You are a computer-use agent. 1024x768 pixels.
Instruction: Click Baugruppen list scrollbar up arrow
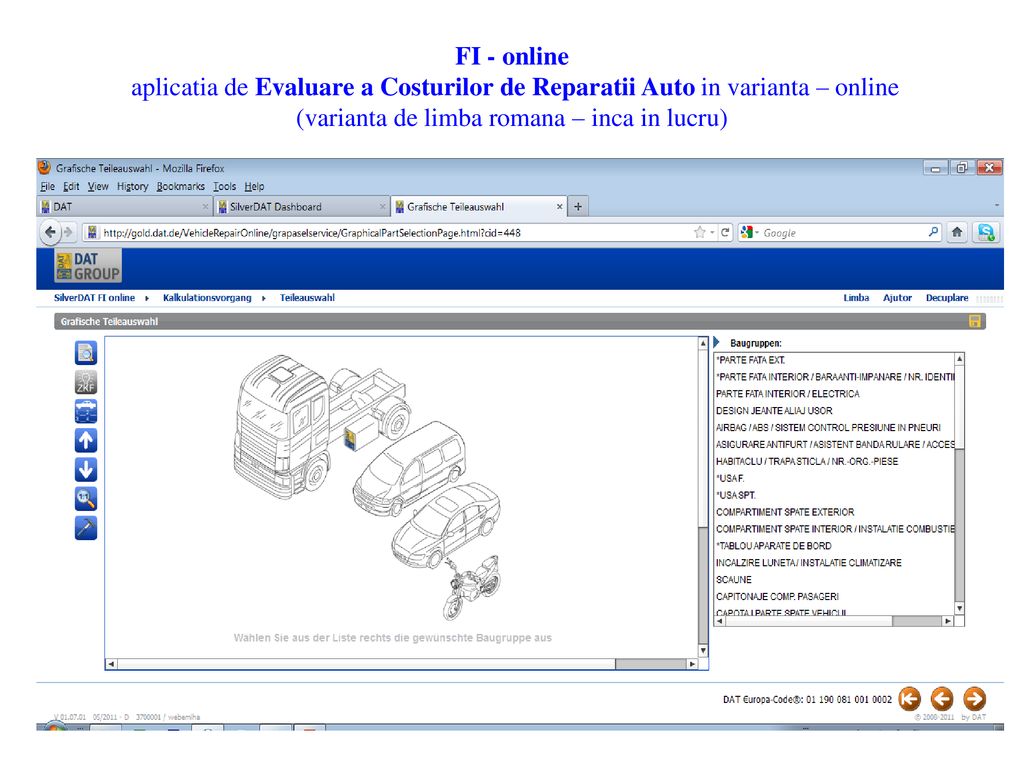(959, 359)
